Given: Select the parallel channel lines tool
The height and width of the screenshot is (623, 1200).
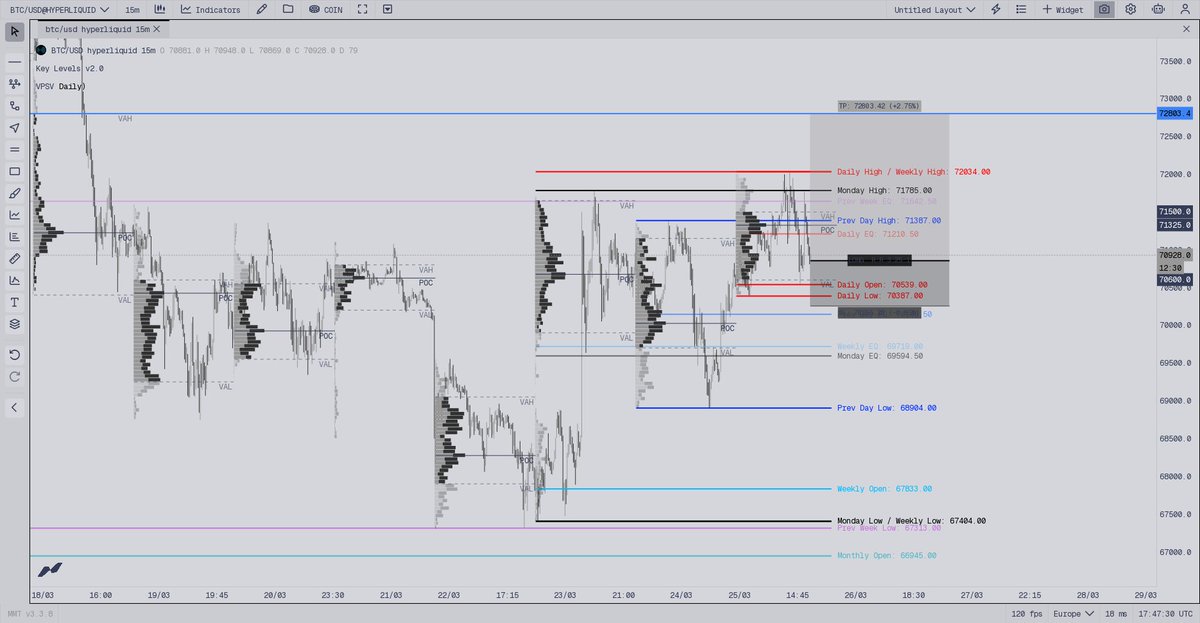Looking at the screenshot, I should pyautogui.click(x=15, y=149).
